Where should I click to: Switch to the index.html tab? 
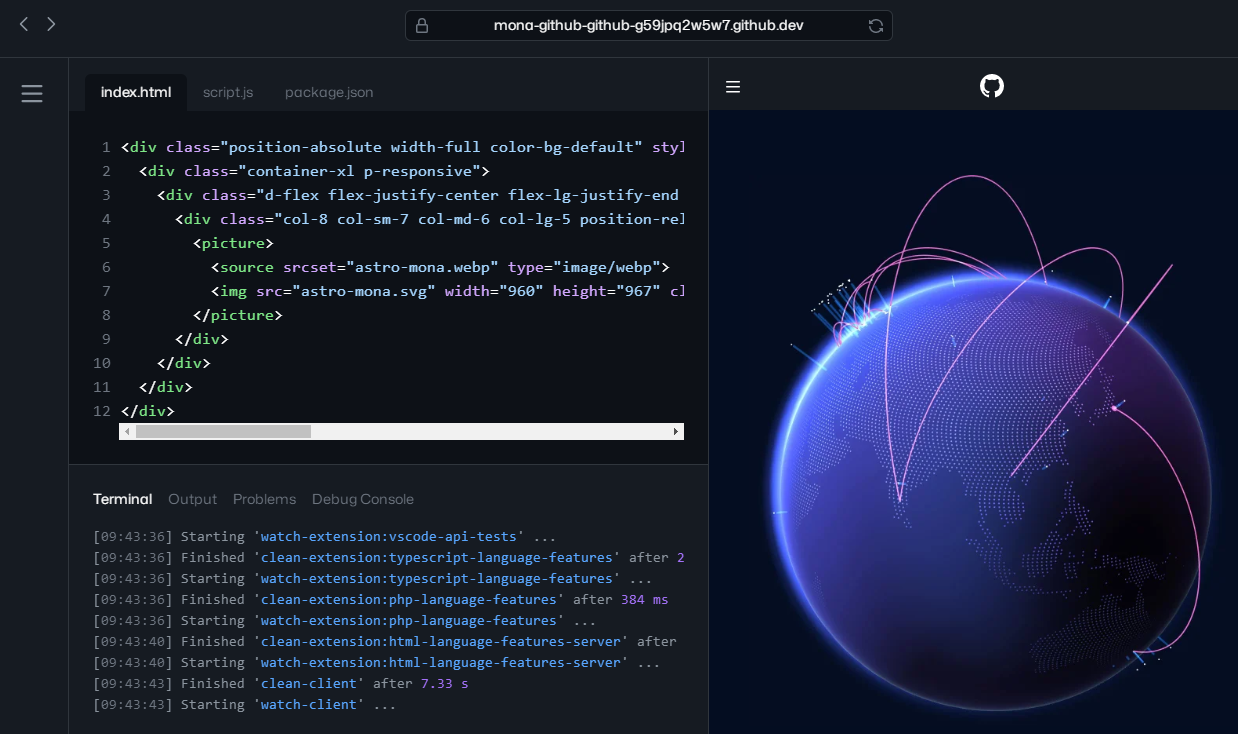(x=136, y=92)
